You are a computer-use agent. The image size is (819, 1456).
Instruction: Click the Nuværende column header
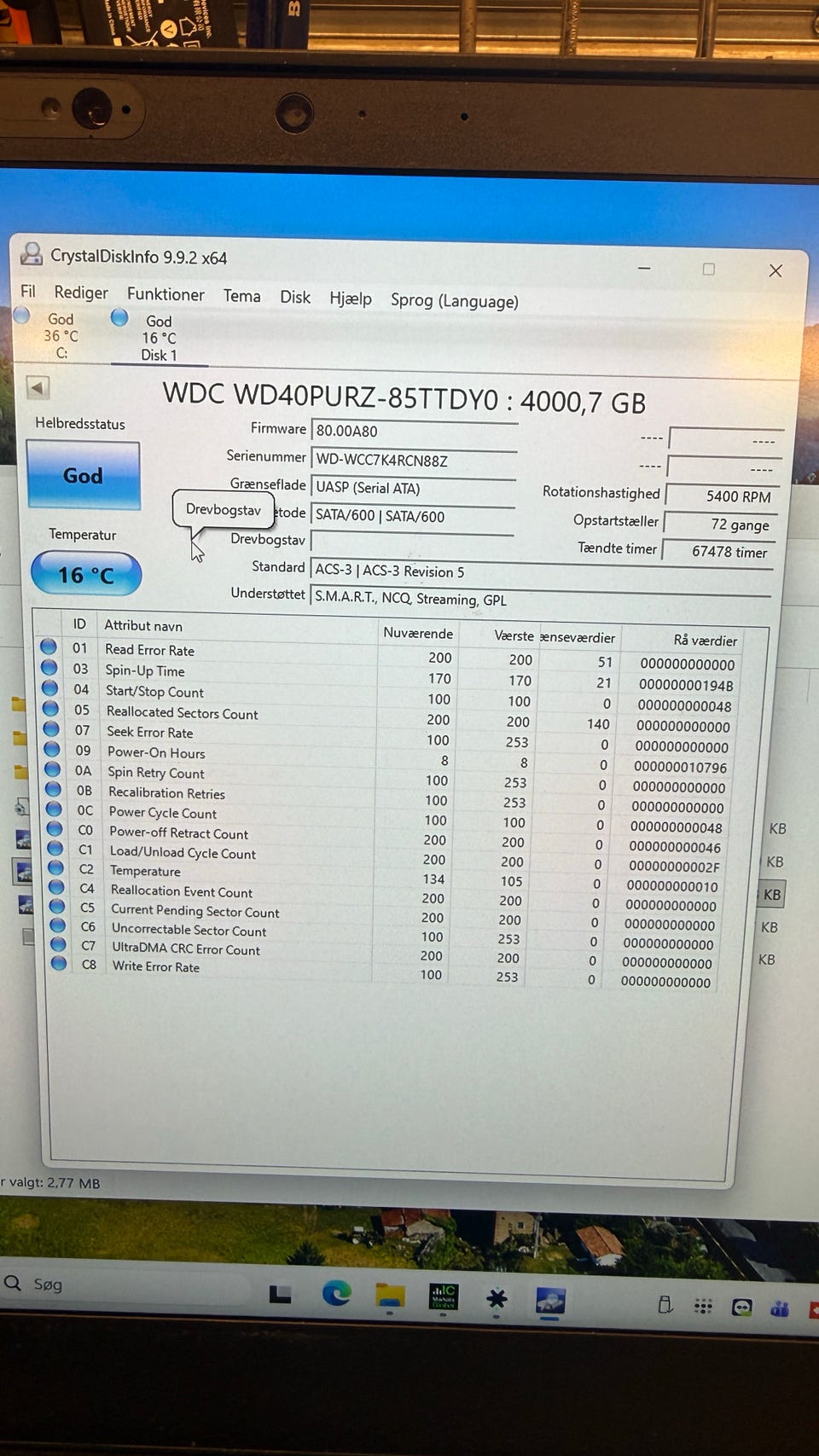418,633
